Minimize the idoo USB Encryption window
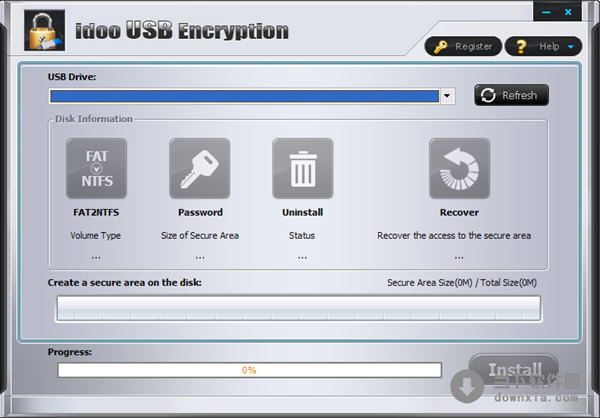Screen dimensions: 600x418 pos(546,12)
